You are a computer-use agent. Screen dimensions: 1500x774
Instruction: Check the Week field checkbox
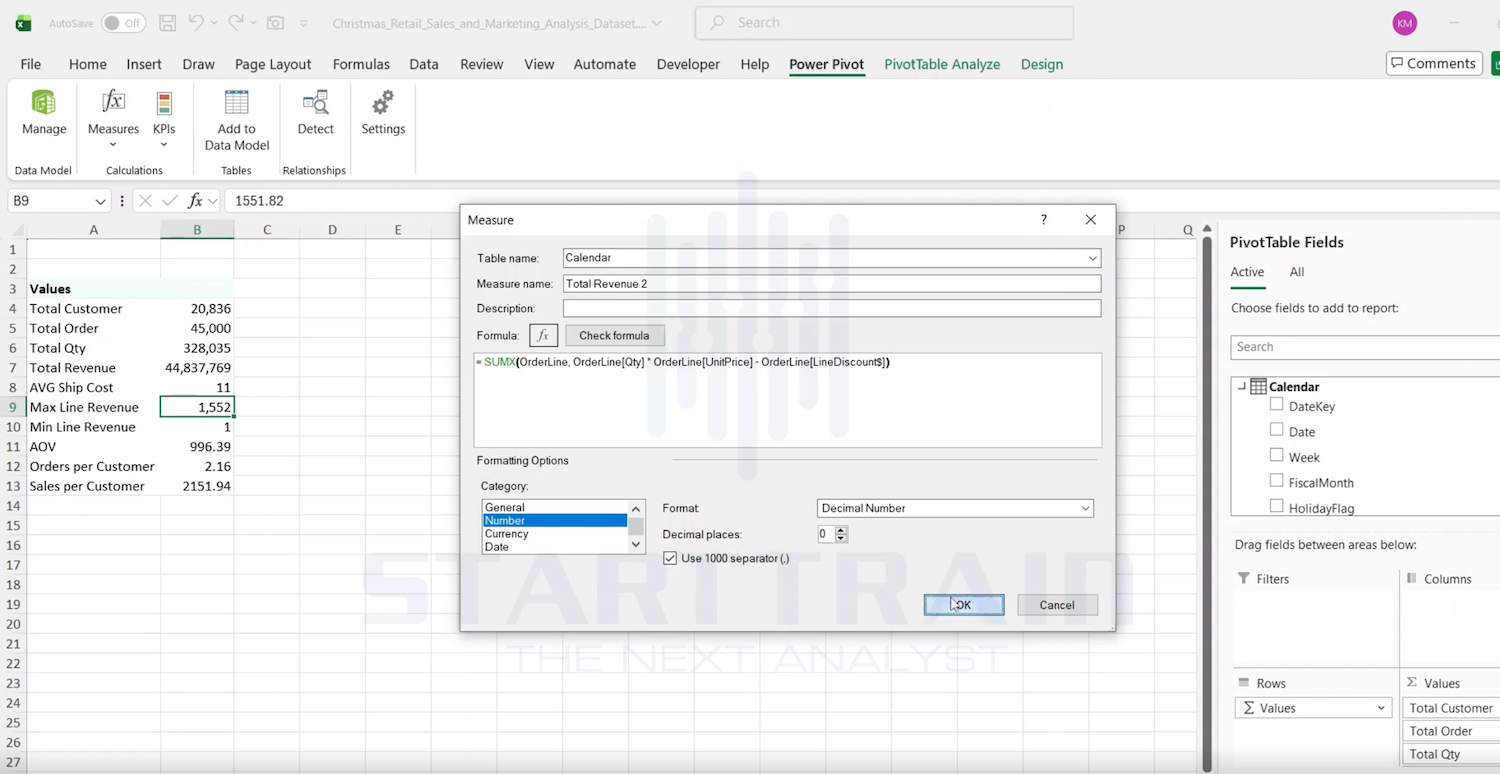tap(1276, 455)
